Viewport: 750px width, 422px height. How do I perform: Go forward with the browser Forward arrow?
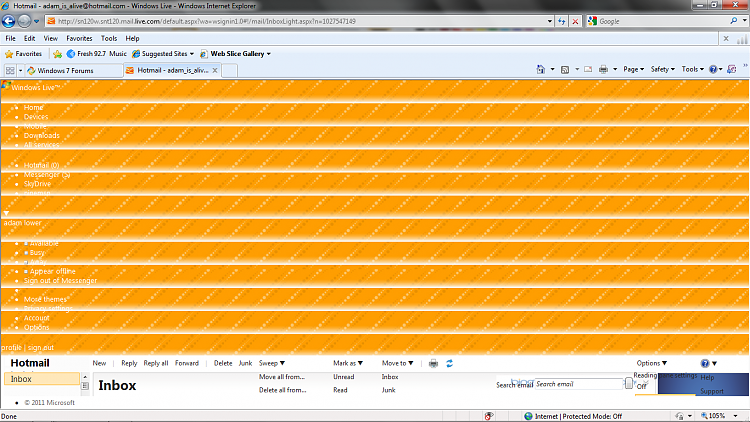(24, 21)
